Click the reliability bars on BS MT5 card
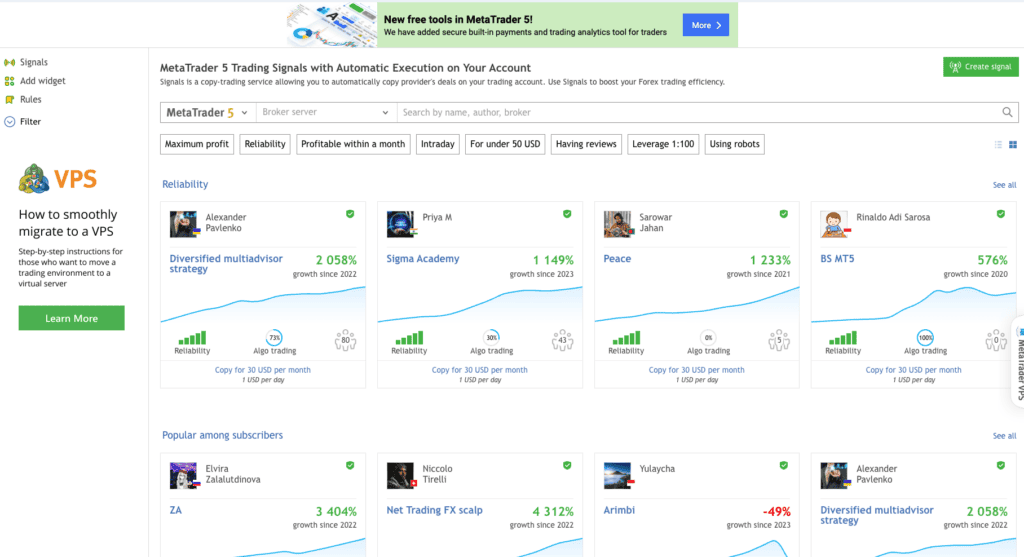 pos(842,338)
